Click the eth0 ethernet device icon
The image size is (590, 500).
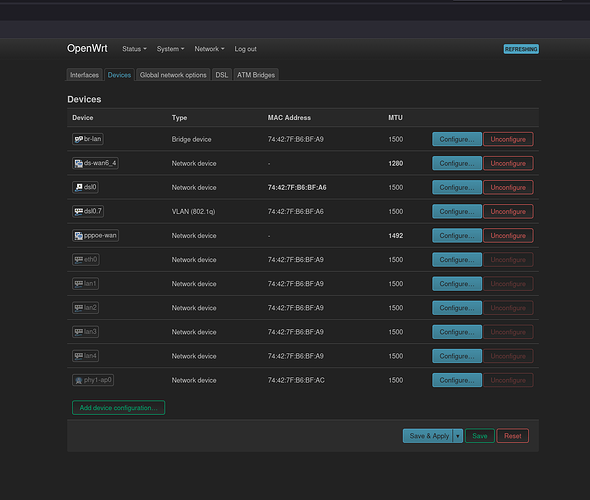(x=78, y=260)
